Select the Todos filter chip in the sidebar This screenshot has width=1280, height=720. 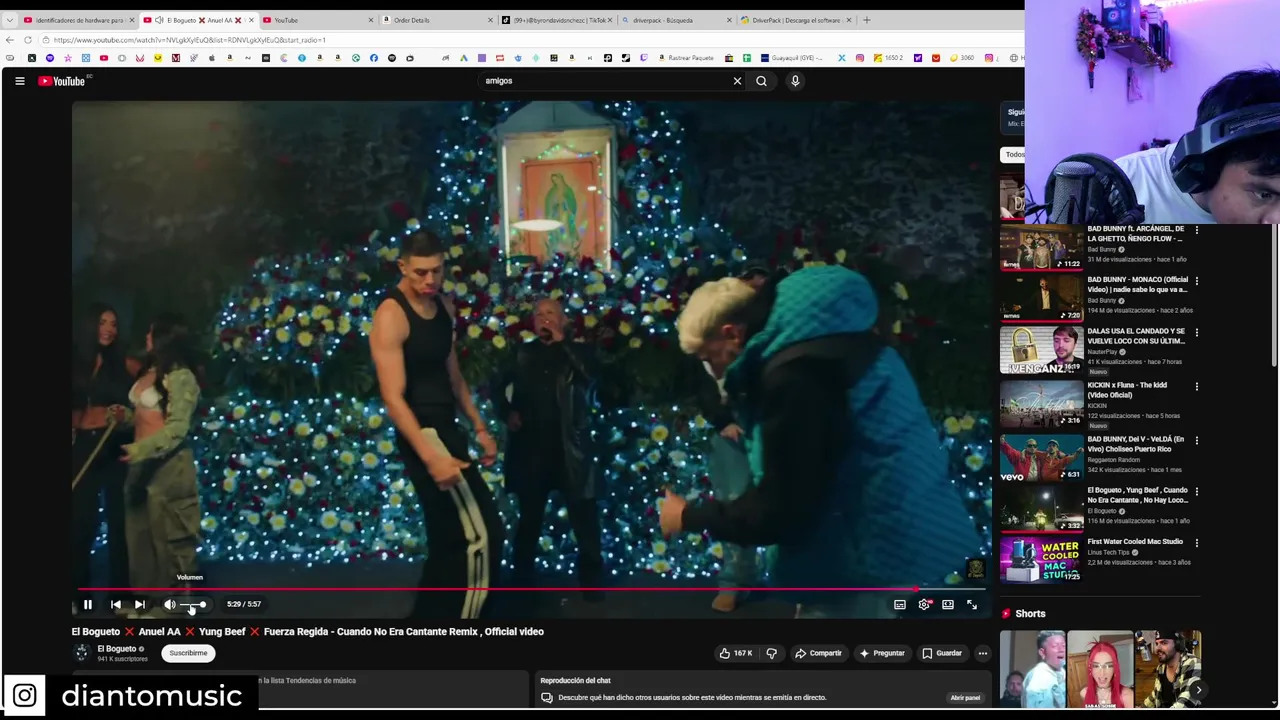(1014, 154)
